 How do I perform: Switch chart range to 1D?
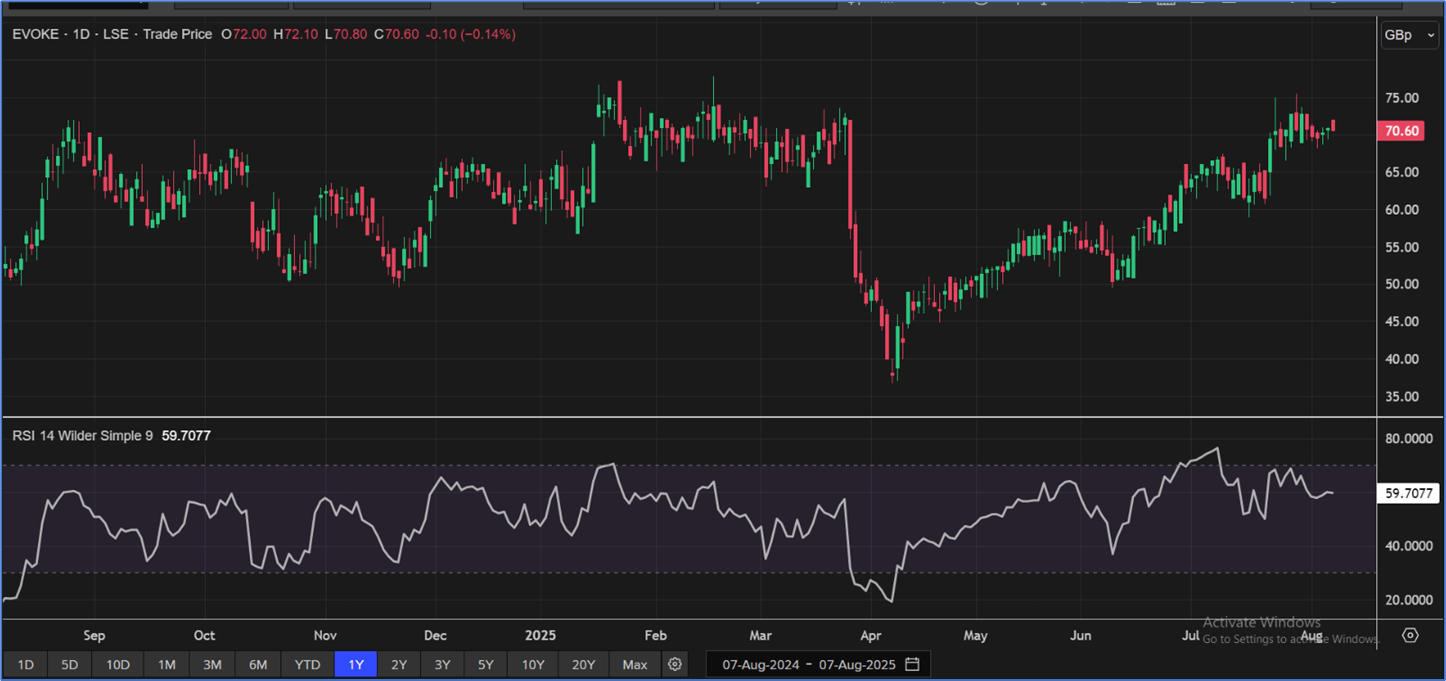click(26, 664)
